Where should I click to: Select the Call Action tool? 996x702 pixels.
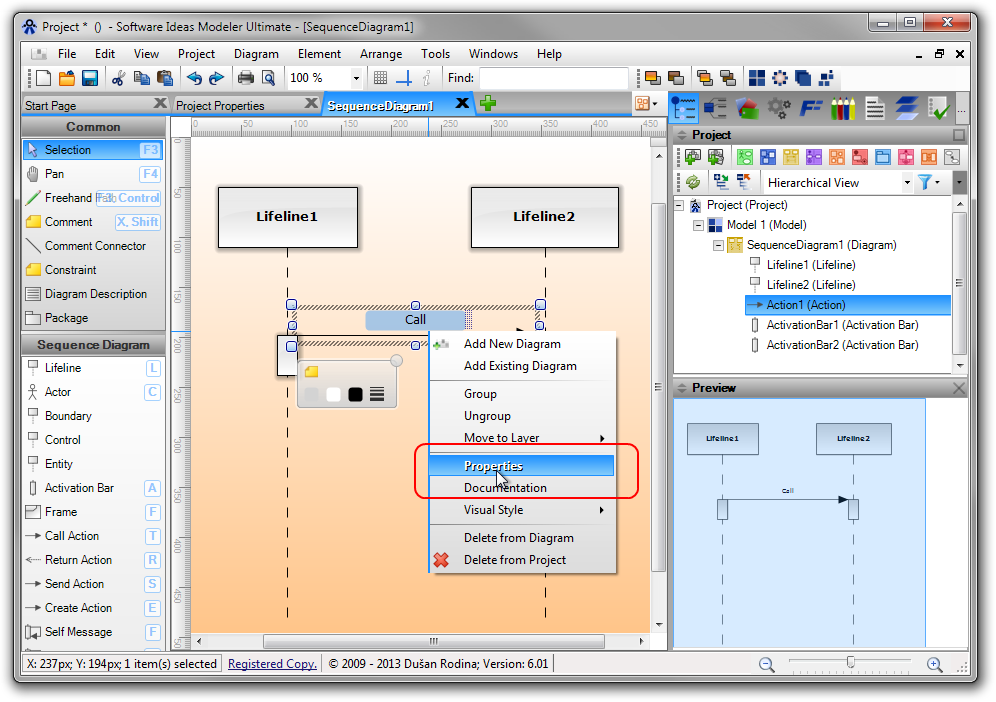tap(93, 536)
